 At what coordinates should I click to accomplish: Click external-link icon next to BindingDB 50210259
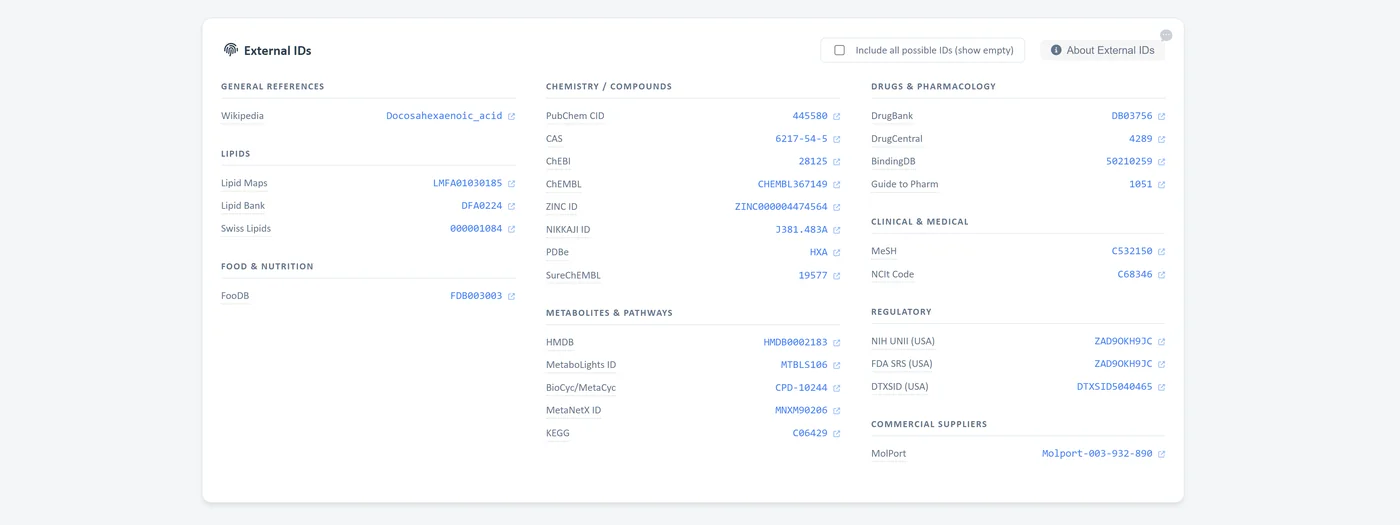coord(1161,162)
